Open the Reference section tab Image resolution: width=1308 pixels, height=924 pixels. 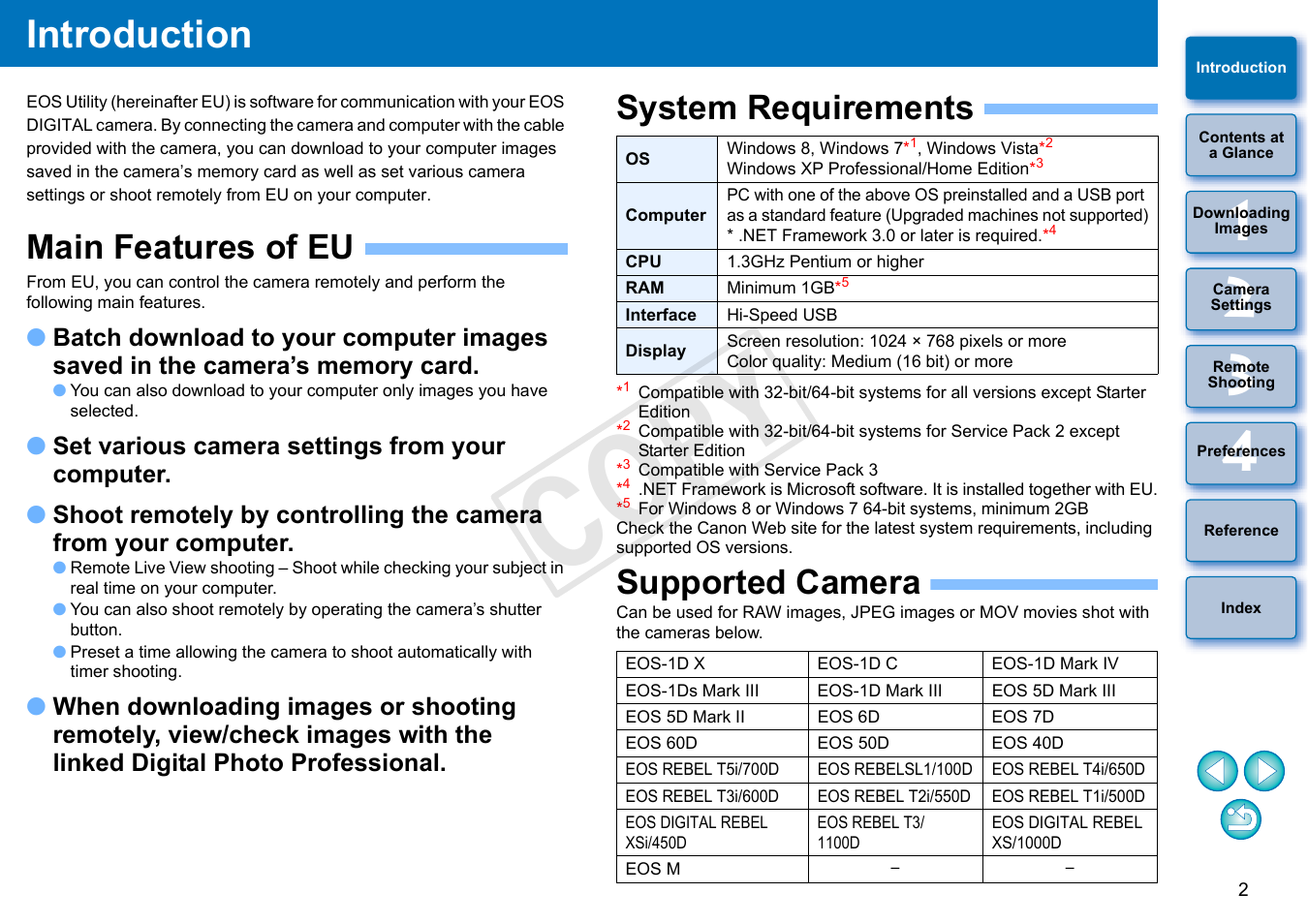pos(1241,530)
